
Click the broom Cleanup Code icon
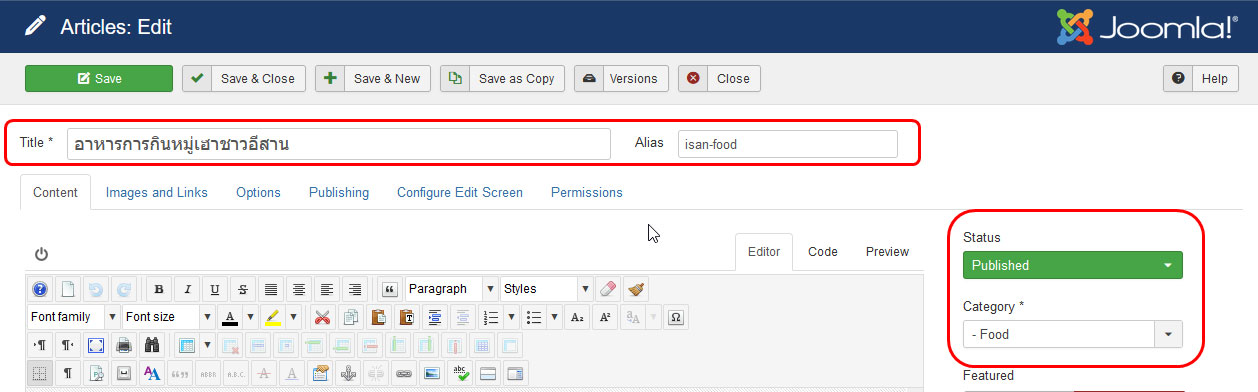click(637, 289)
